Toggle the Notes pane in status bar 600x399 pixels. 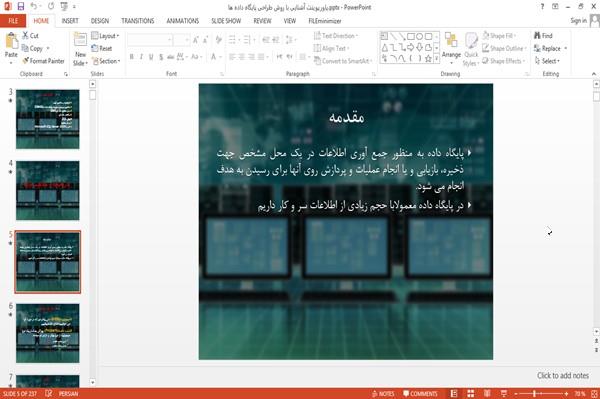point(383,394)
